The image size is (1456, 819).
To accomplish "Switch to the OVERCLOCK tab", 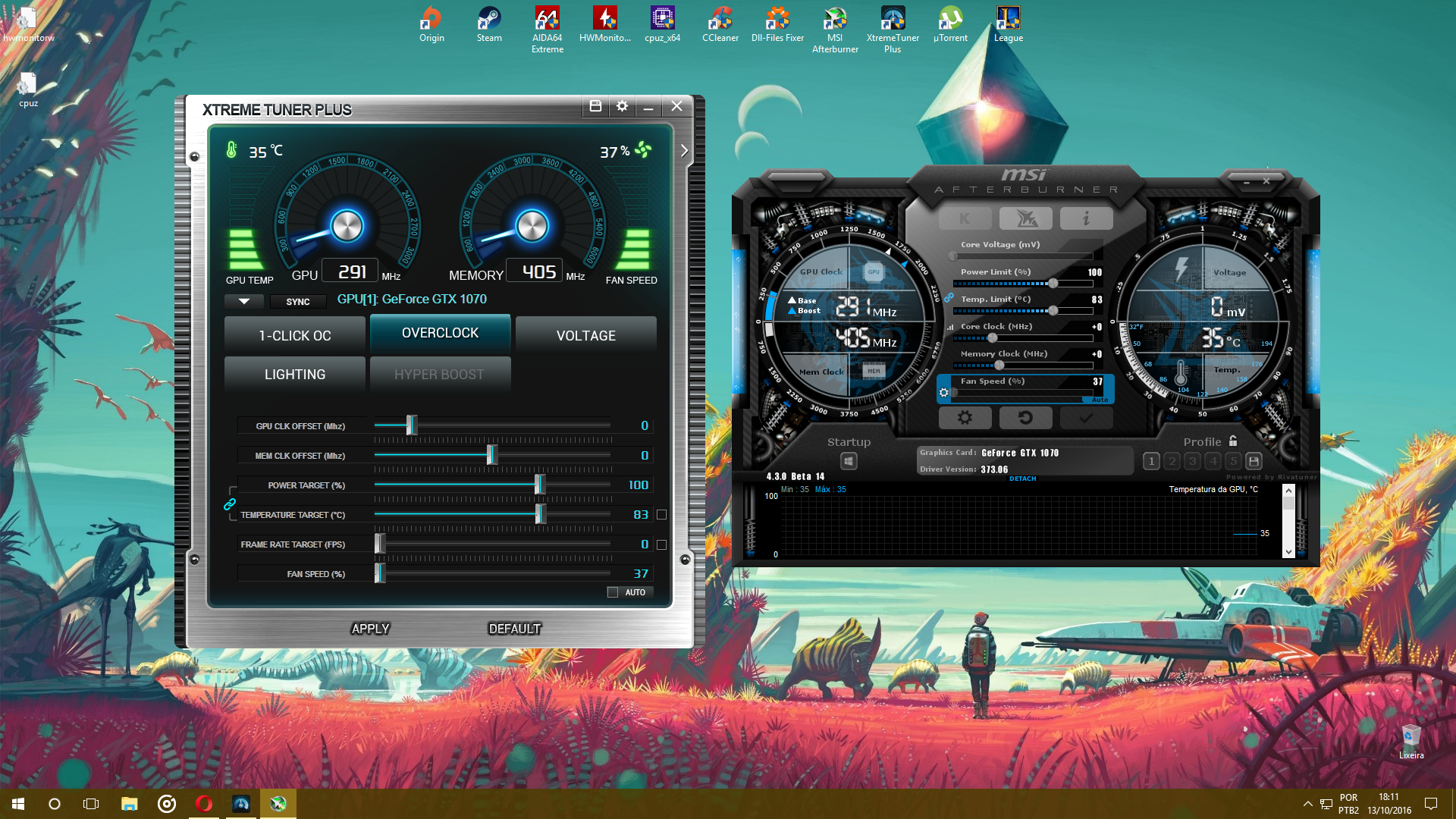I will (440, 333).
